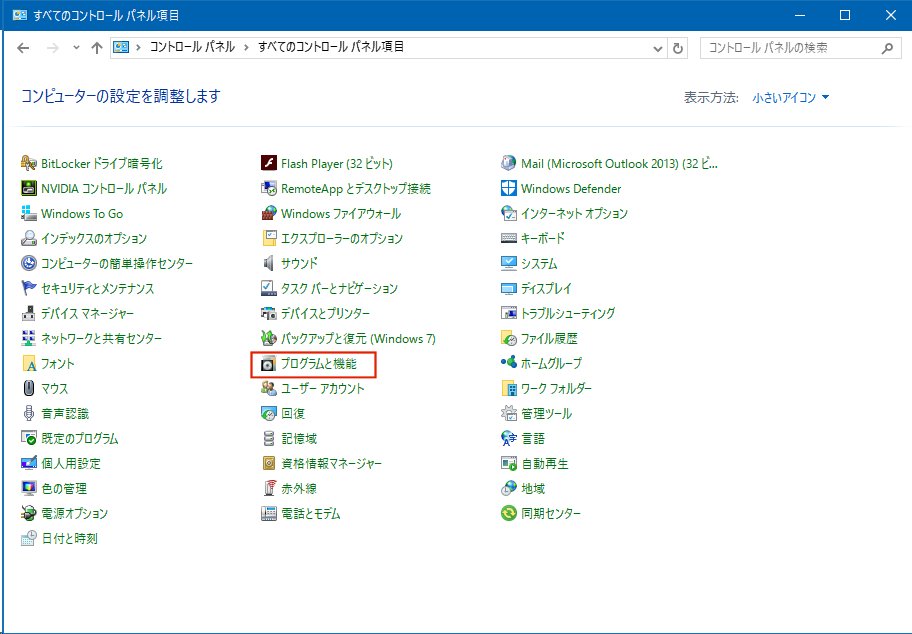Click the RemoteApp とデスクトップ接続 icon

[x=269, y=188]
